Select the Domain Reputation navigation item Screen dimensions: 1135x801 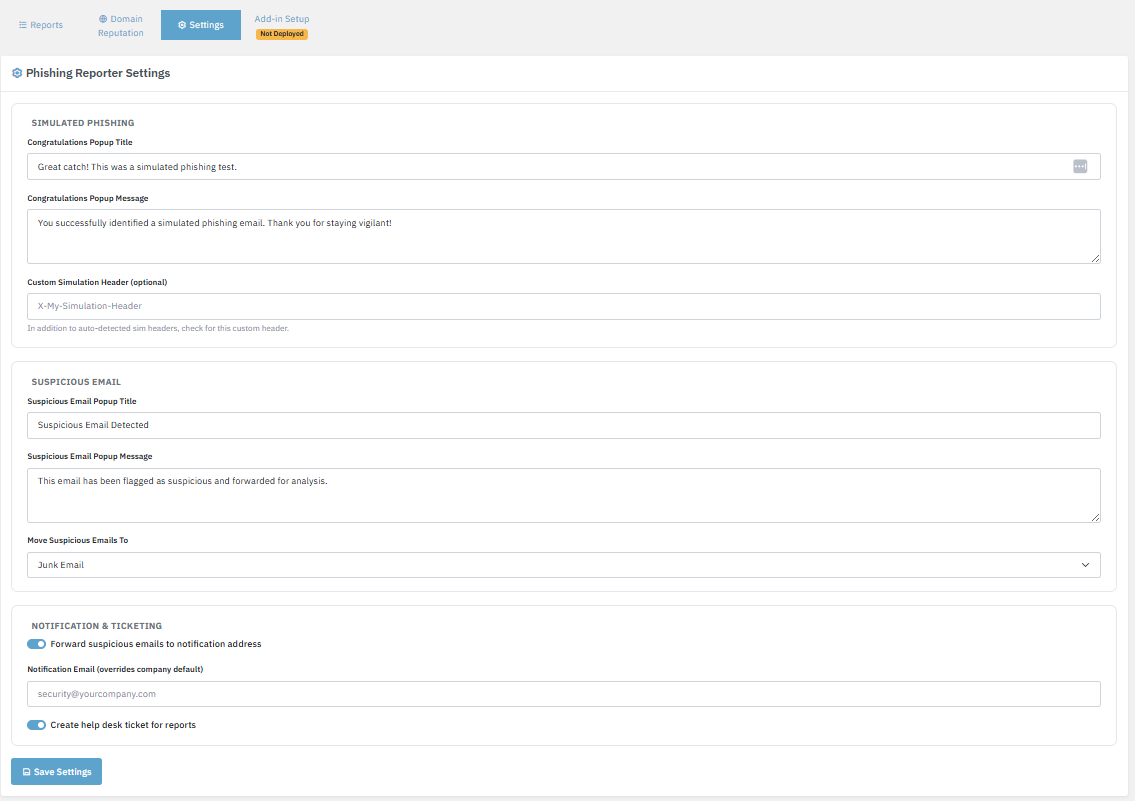[120, 25]
